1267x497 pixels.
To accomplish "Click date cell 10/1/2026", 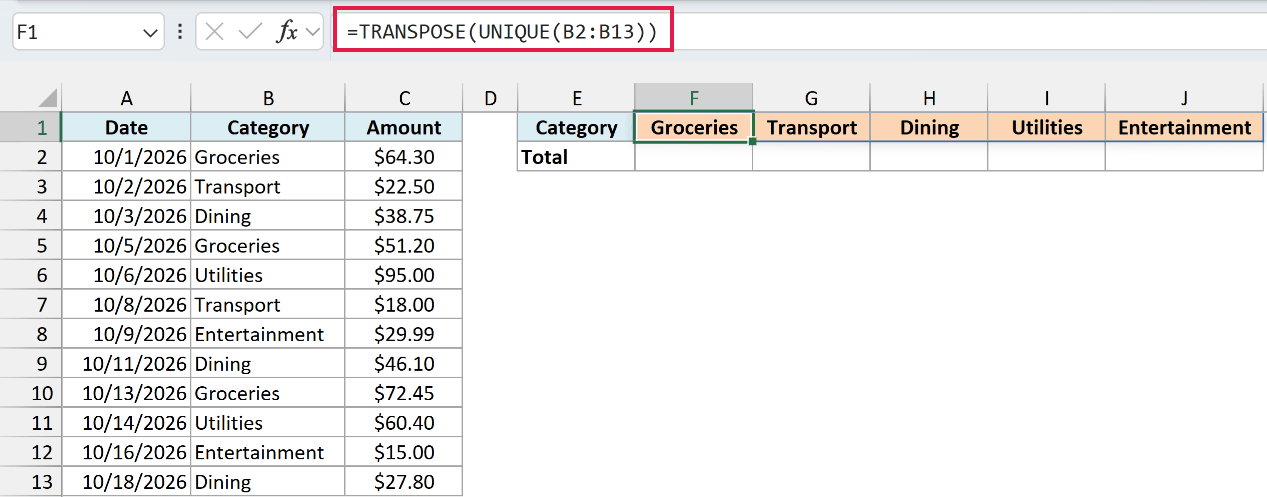I will (x=126, y=157).
